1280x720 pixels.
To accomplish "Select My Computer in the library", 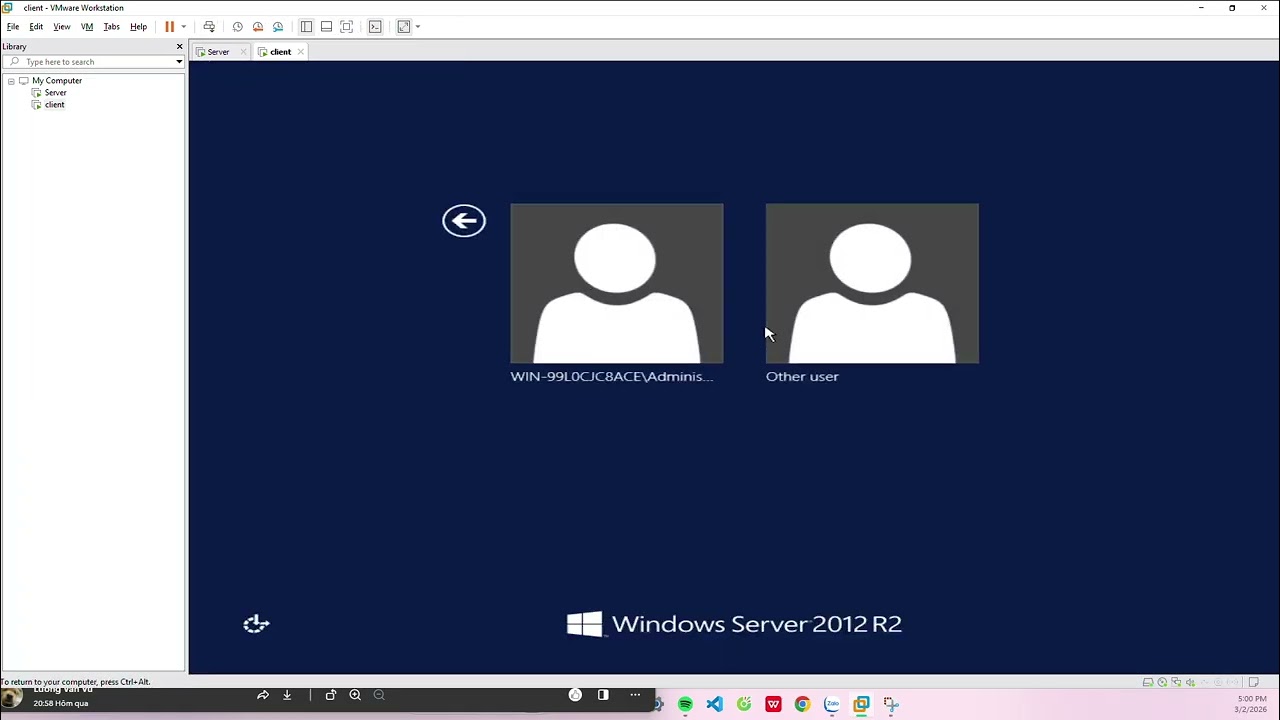I will click(57, 81).
